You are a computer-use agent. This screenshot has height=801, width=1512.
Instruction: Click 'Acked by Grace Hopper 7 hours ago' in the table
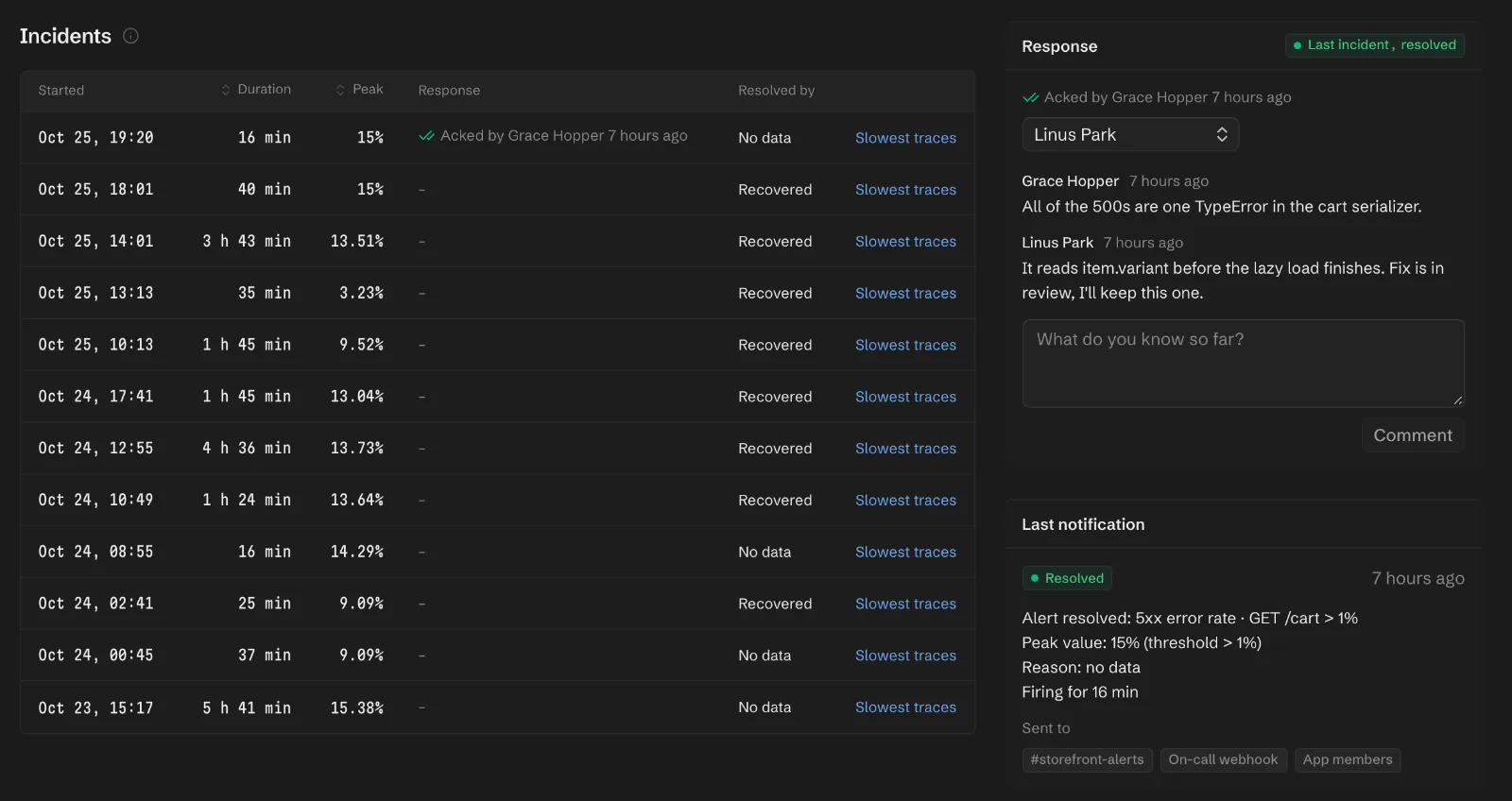coord(564,136)
